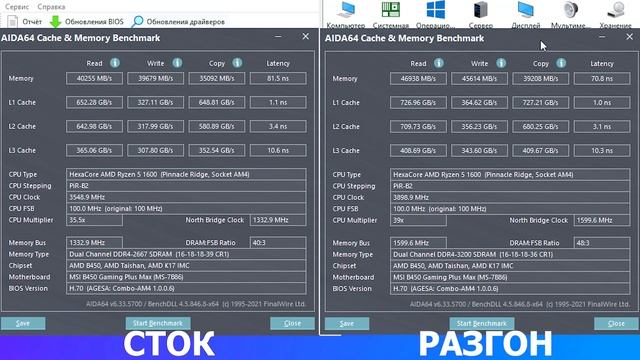Click Memory copy value 35092 MB/s
This screenshot has width=640, height=360.
(x=217, y=78)
